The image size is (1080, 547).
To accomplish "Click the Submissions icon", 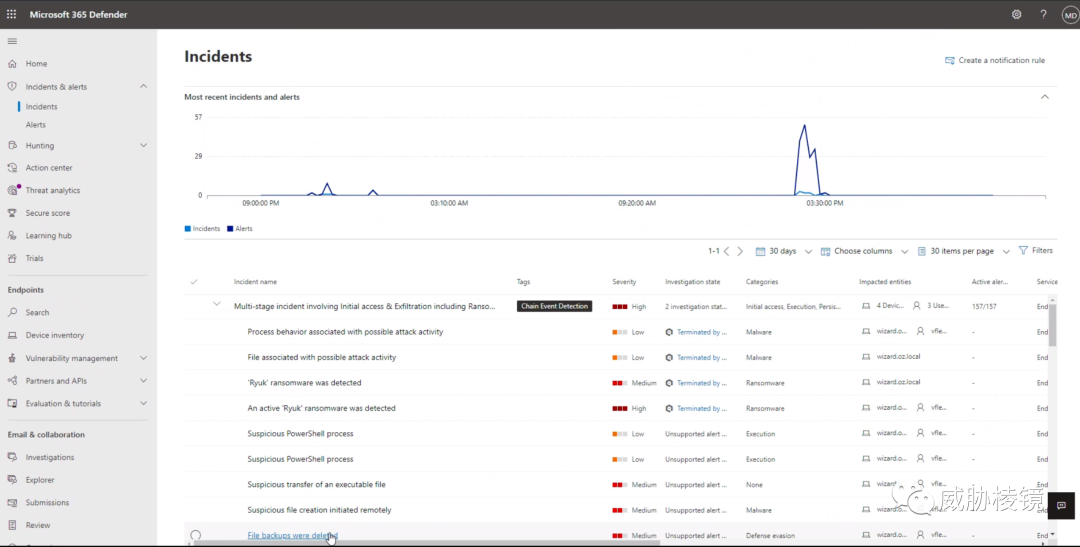I will point(12,502).
